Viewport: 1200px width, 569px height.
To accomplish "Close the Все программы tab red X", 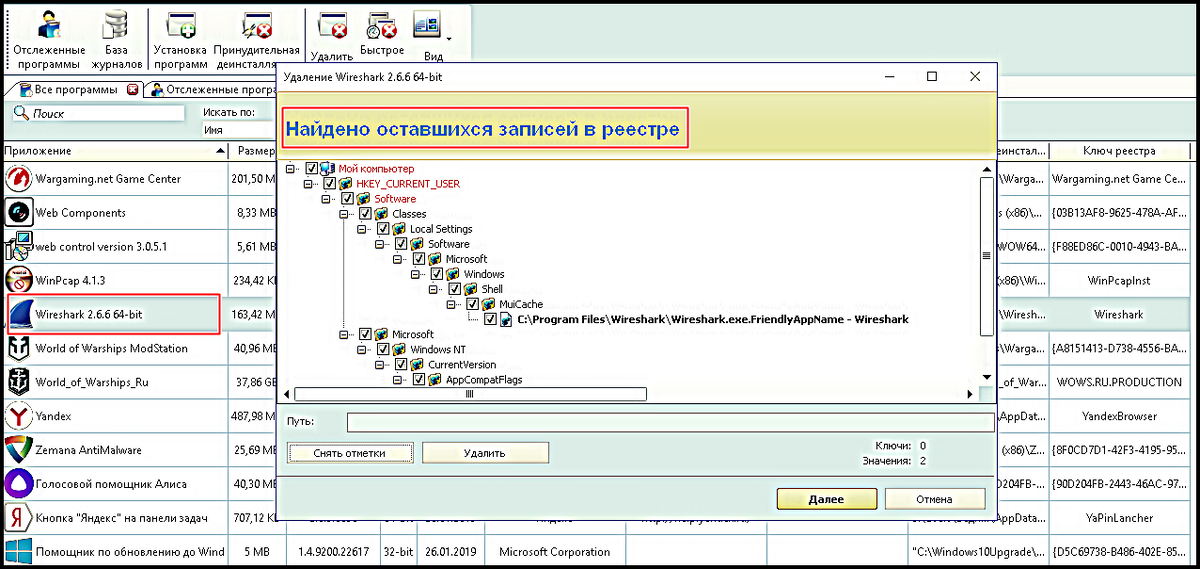I will pos(132,89).
